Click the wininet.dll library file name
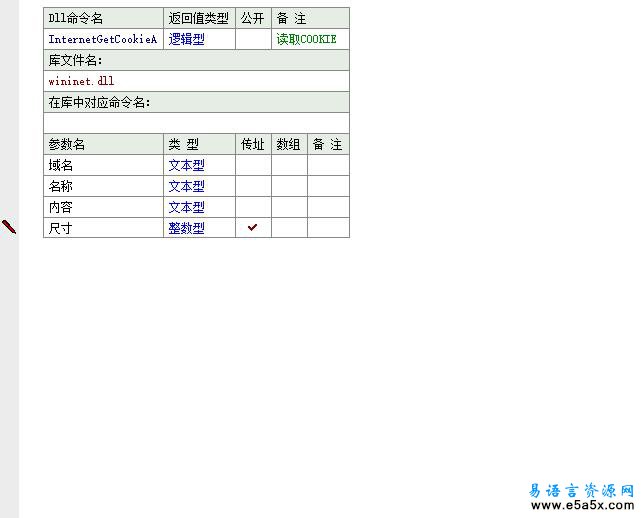The height and width of the screenshot is (518, 643). coord(82,81)
